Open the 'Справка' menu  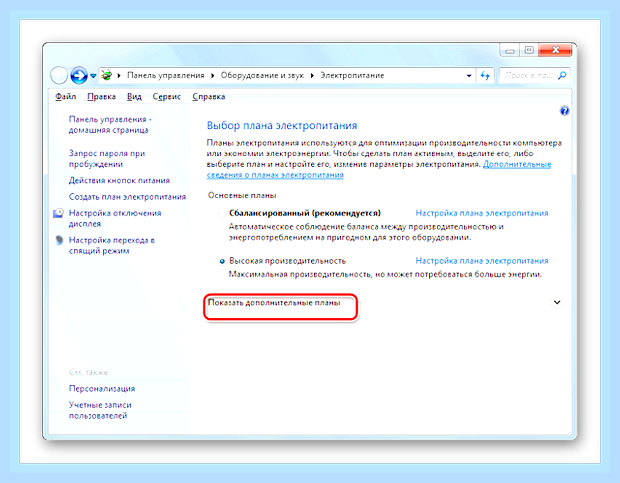pos(209,96)
